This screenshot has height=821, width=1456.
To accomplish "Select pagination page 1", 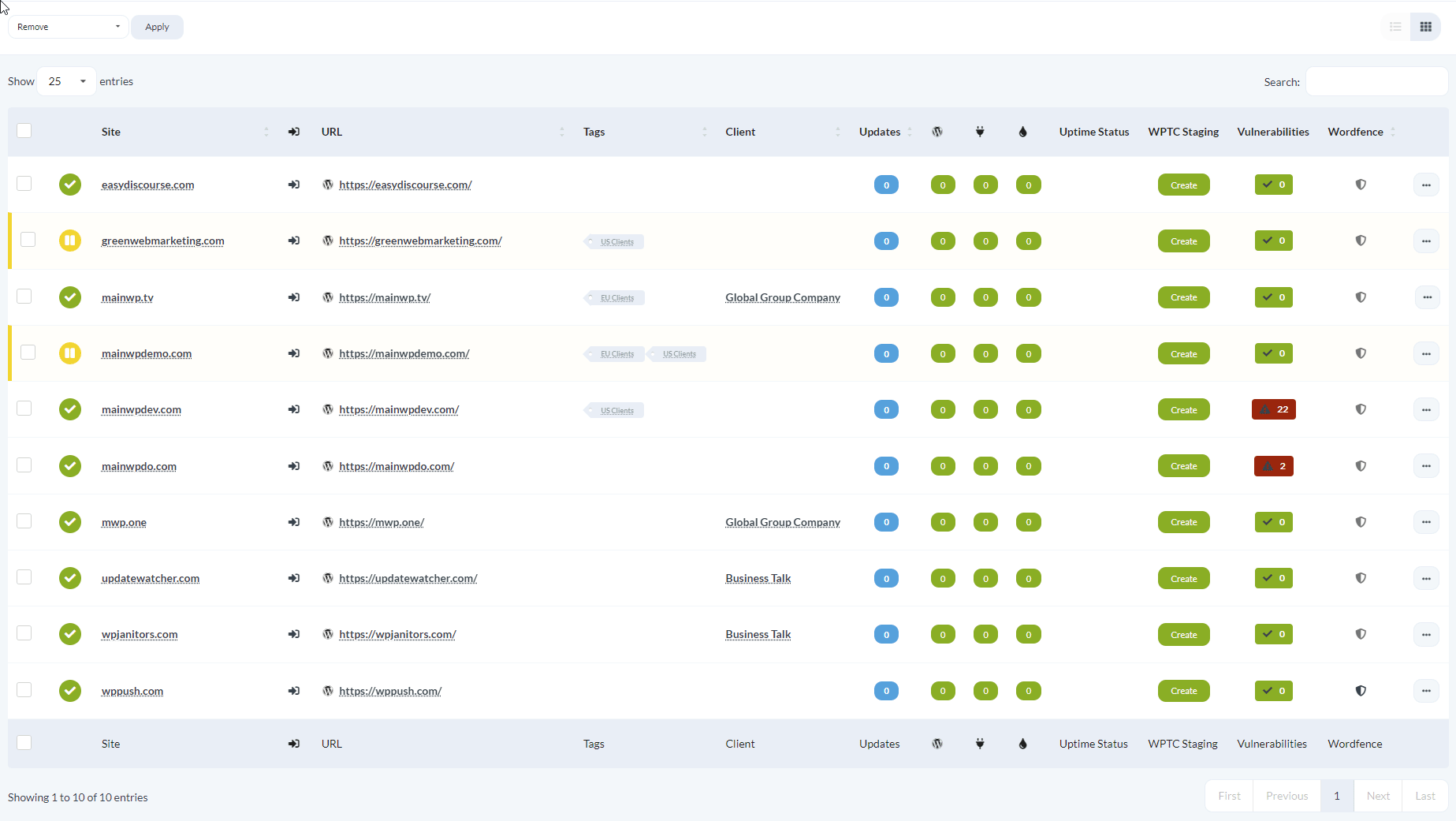I will point(1337,796).
